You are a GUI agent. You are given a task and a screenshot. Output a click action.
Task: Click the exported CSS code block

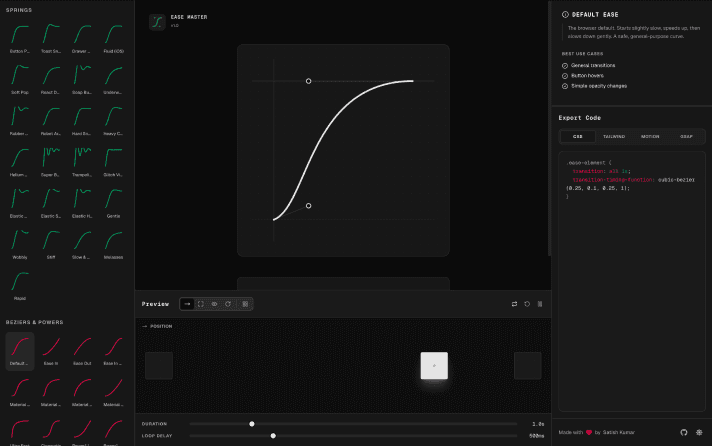click(x=632, y=281)
